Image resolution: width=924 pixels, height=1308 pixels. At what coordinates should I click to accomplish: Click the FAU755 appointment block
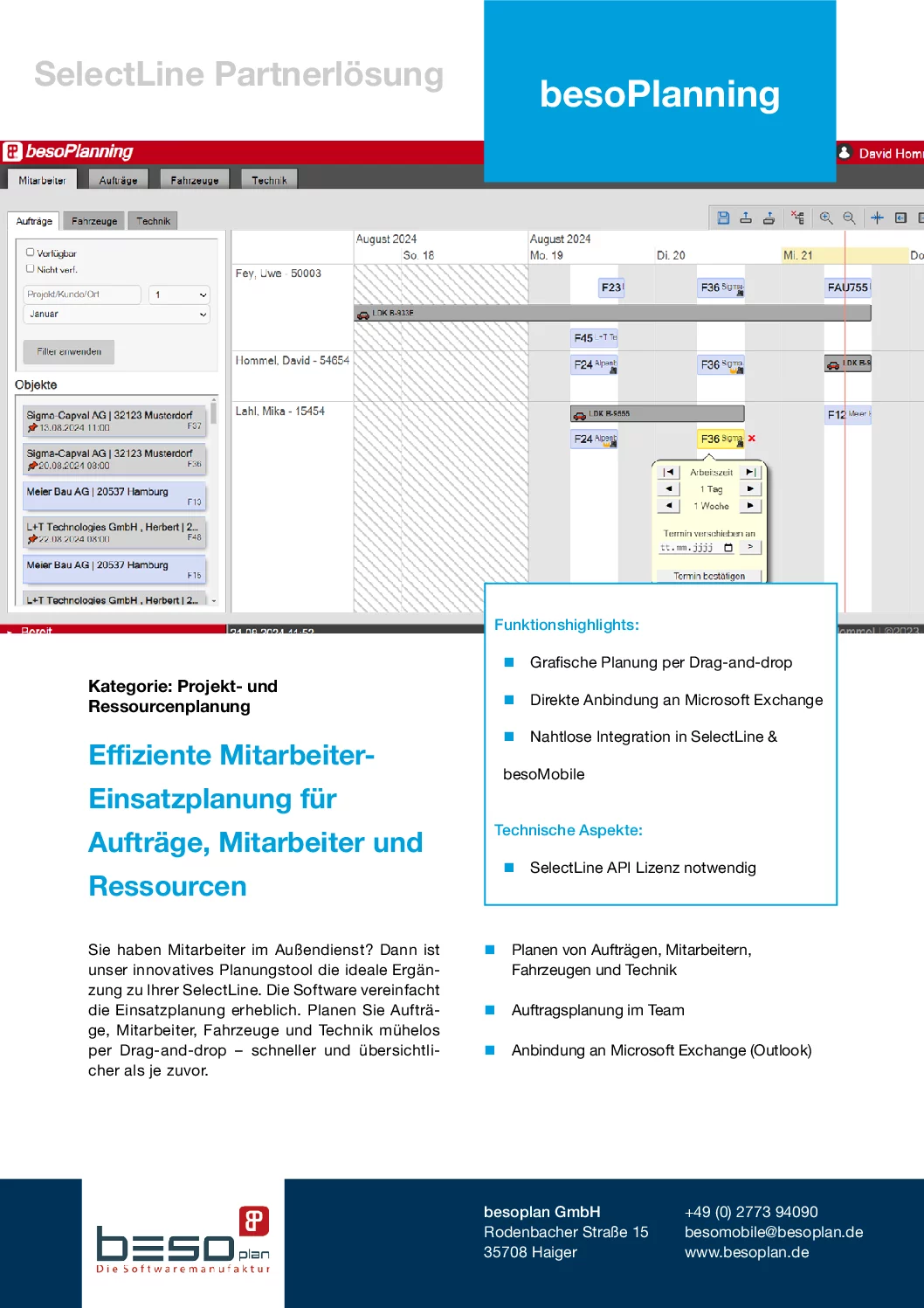[x=849, y=287]
